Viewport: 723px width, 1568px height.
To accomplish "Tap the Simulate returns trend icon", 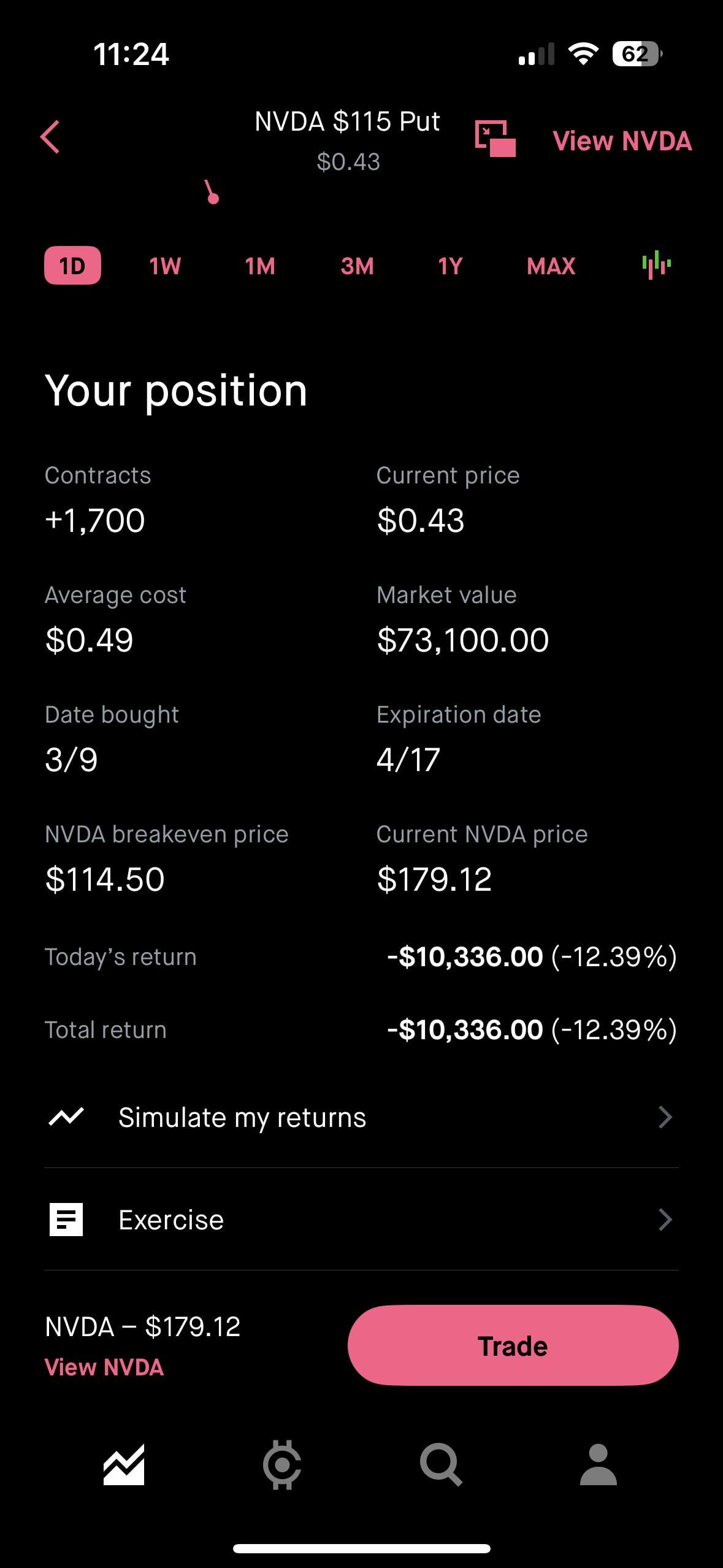I will point(66,1117).
